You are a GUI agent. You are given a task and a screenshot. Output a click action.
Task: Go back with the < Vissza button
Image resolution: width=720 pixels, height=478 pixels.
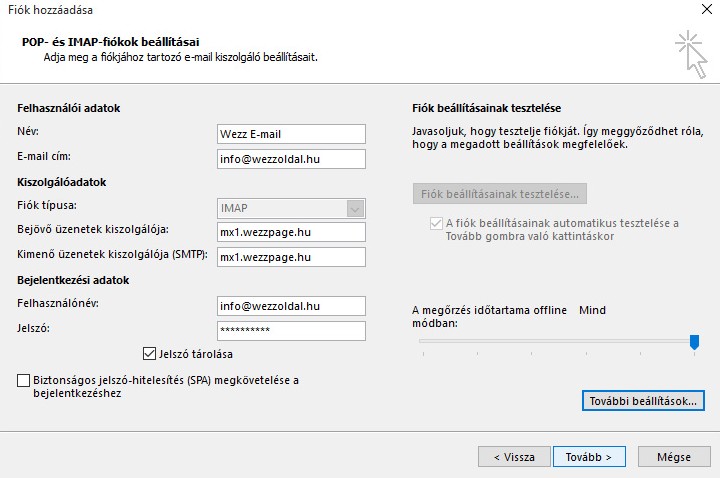click(x=514, y=457)
